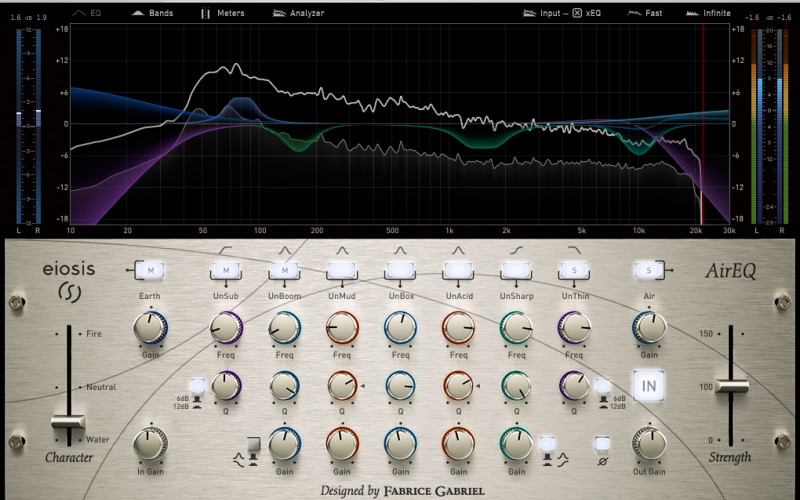Click the small arrow beside UnMud Q

(363, 386)
